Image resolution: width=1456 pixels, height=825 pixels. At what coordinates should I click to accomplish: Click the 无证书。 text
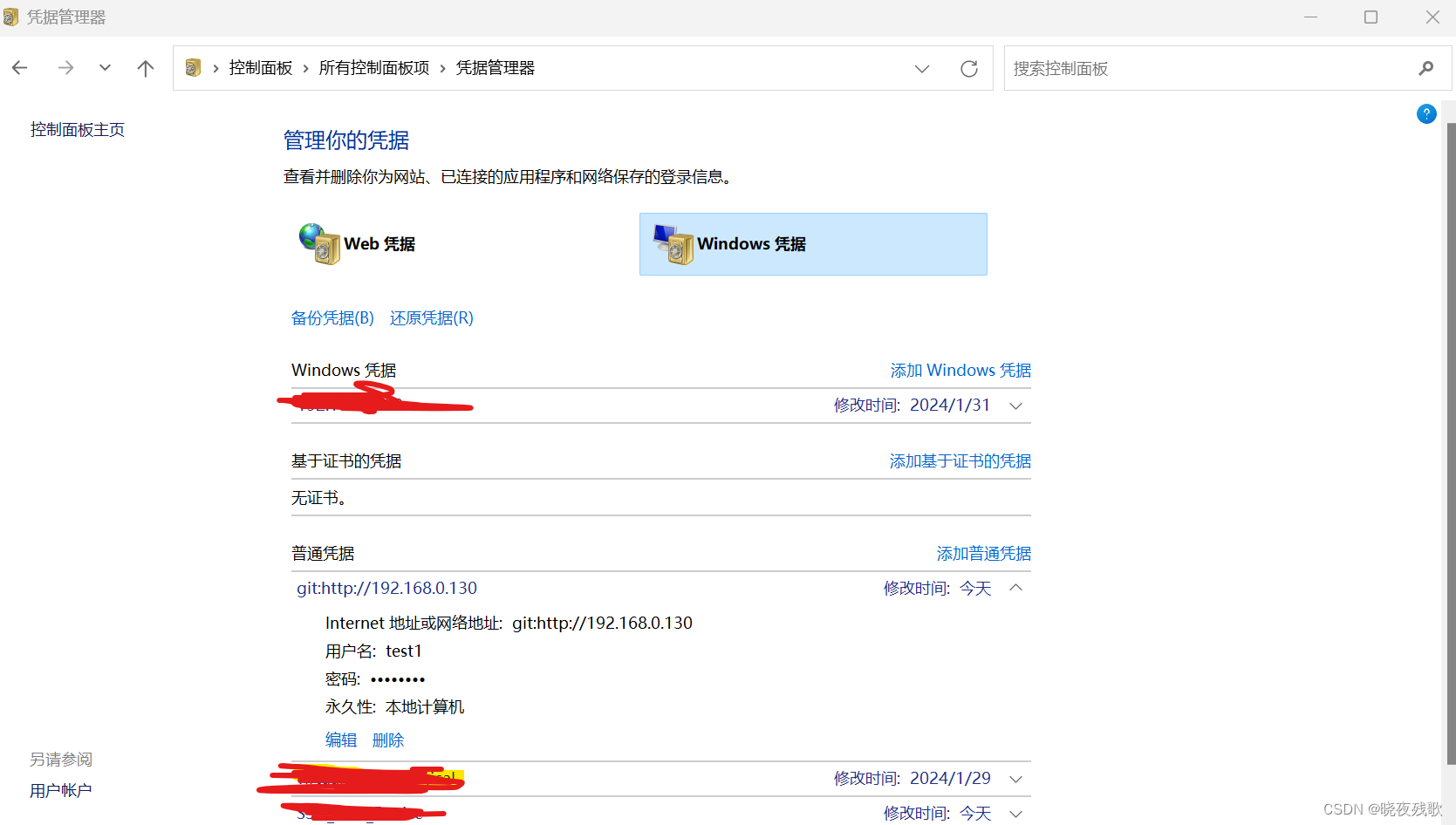[x=319, y=498]
